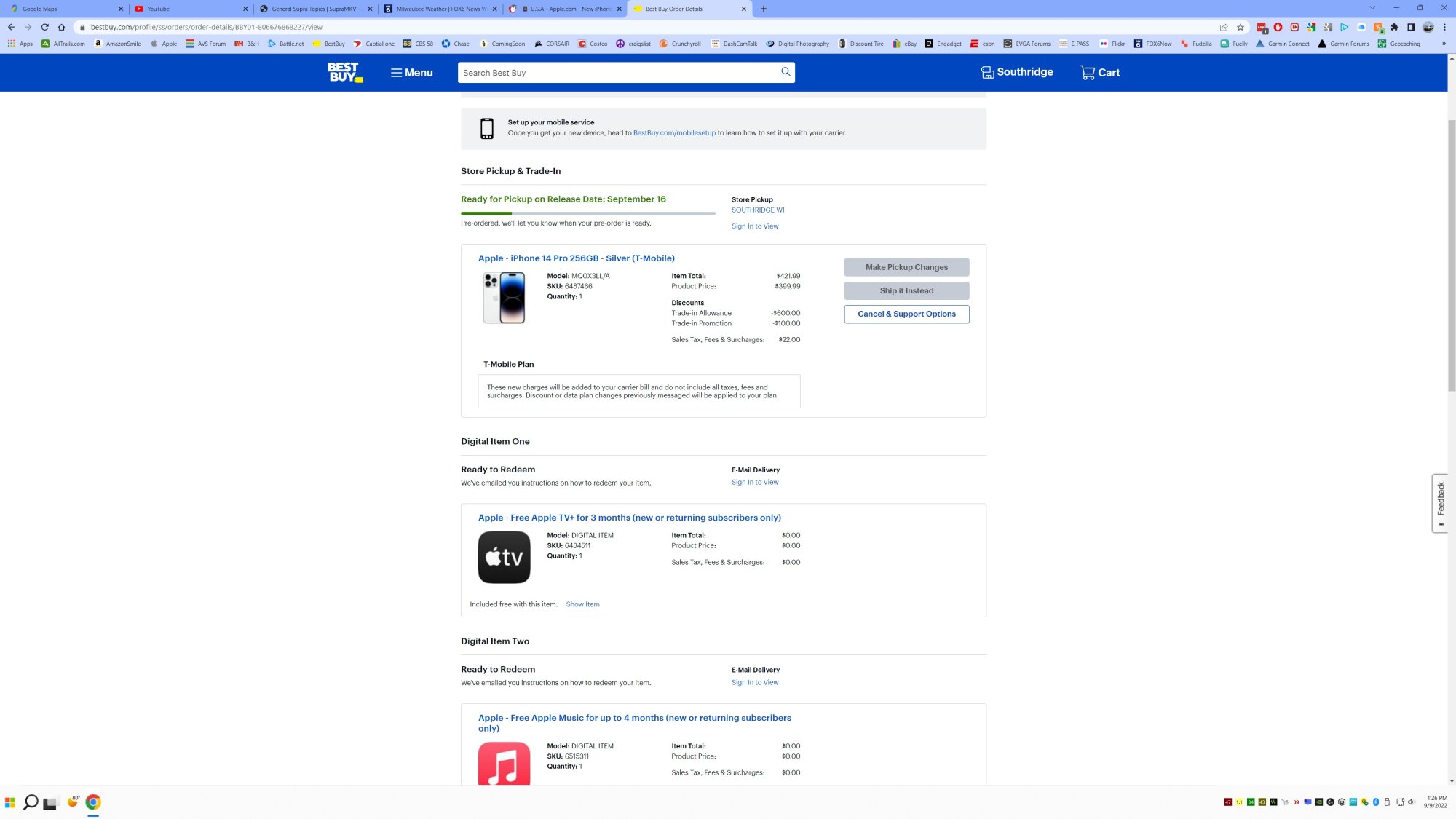Open the Feedback side tab
Image resolution: width=1456 pixels, height=819 pixels.
point(1440,503)
